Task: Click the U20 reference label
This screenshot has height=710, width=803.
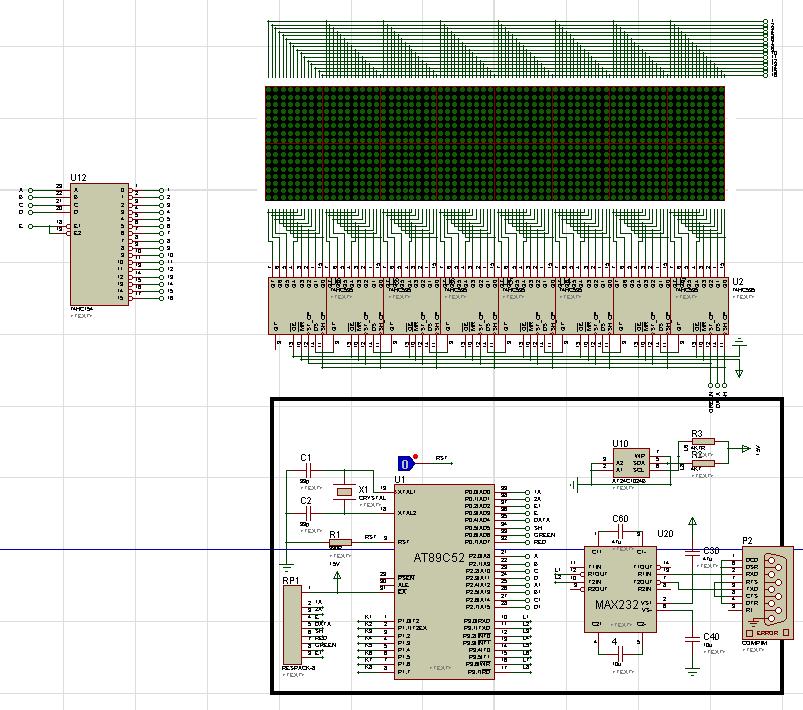Action: point(665,534)
